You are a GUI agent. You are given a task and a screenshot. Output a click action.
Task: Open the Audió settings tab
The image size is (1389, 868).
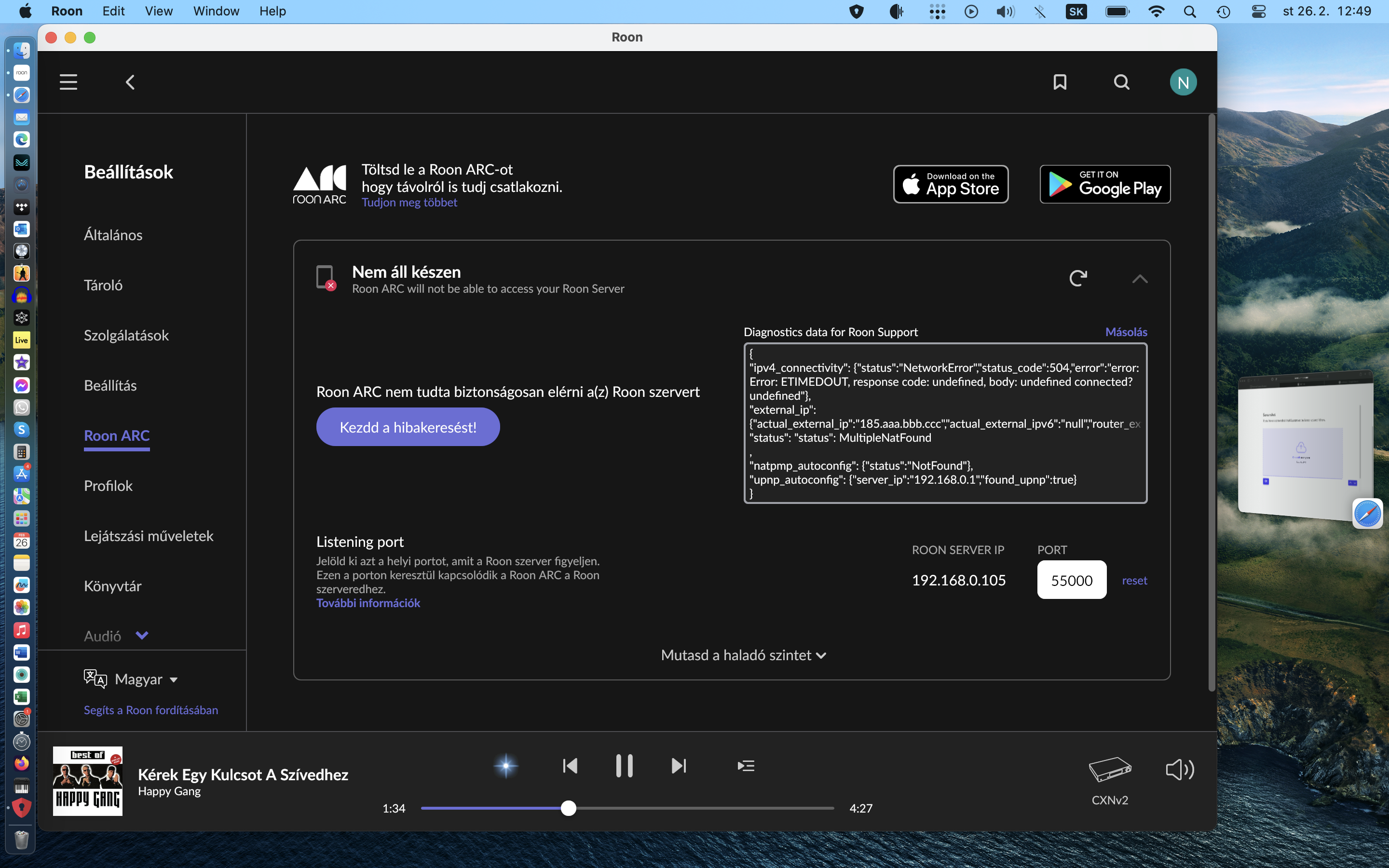(x=102, y=636)
